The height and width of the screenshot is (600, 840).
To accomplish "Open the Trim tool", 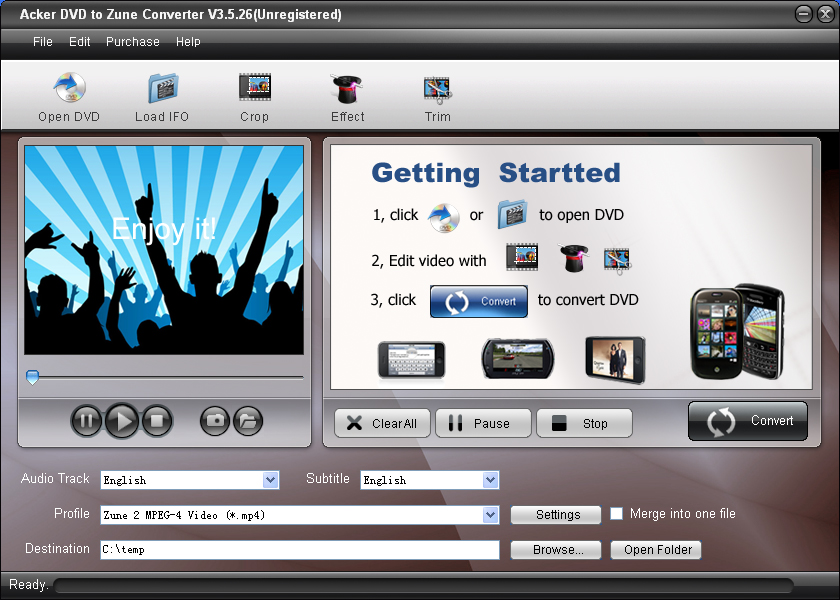I will click(437, 95).
